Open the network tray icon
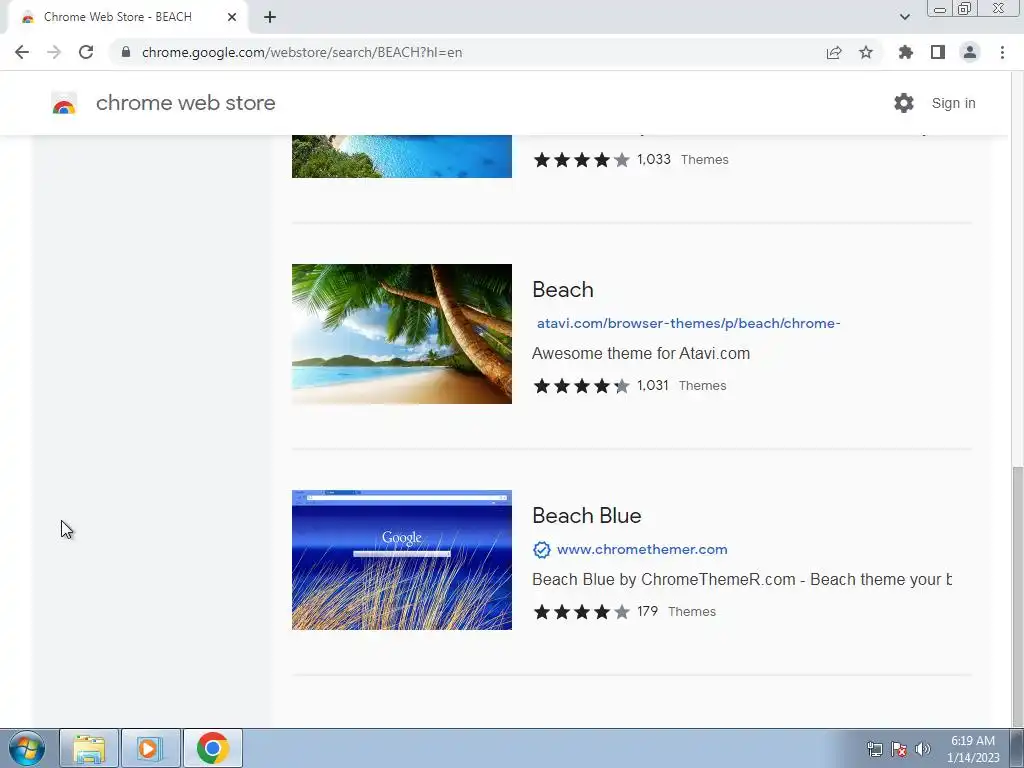 874,749
